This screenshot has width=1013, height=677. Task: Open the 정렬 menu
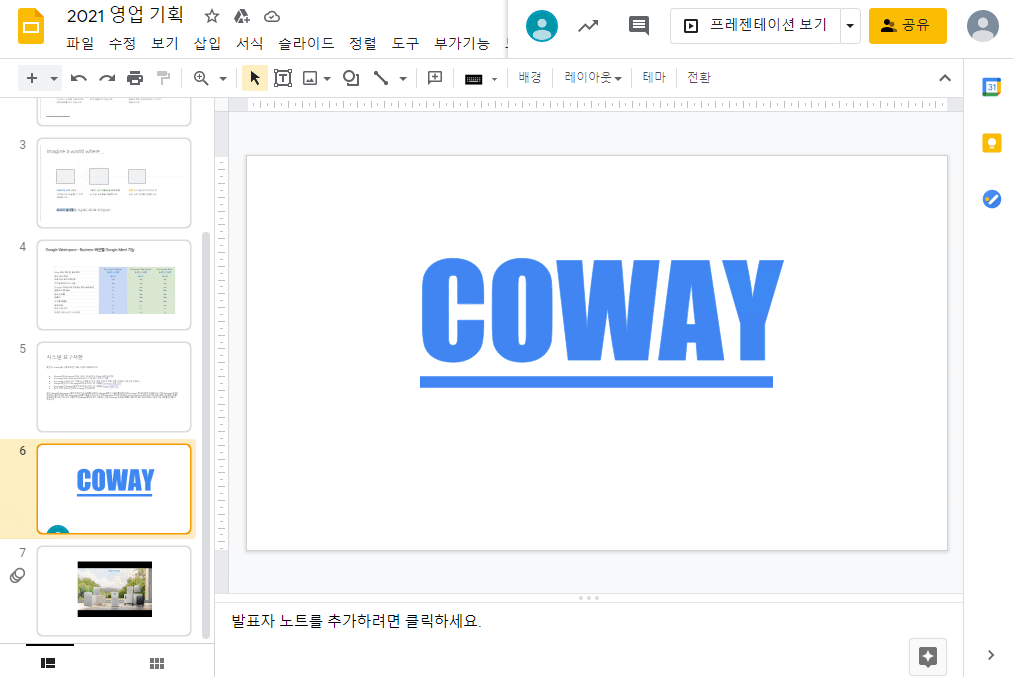362,43
